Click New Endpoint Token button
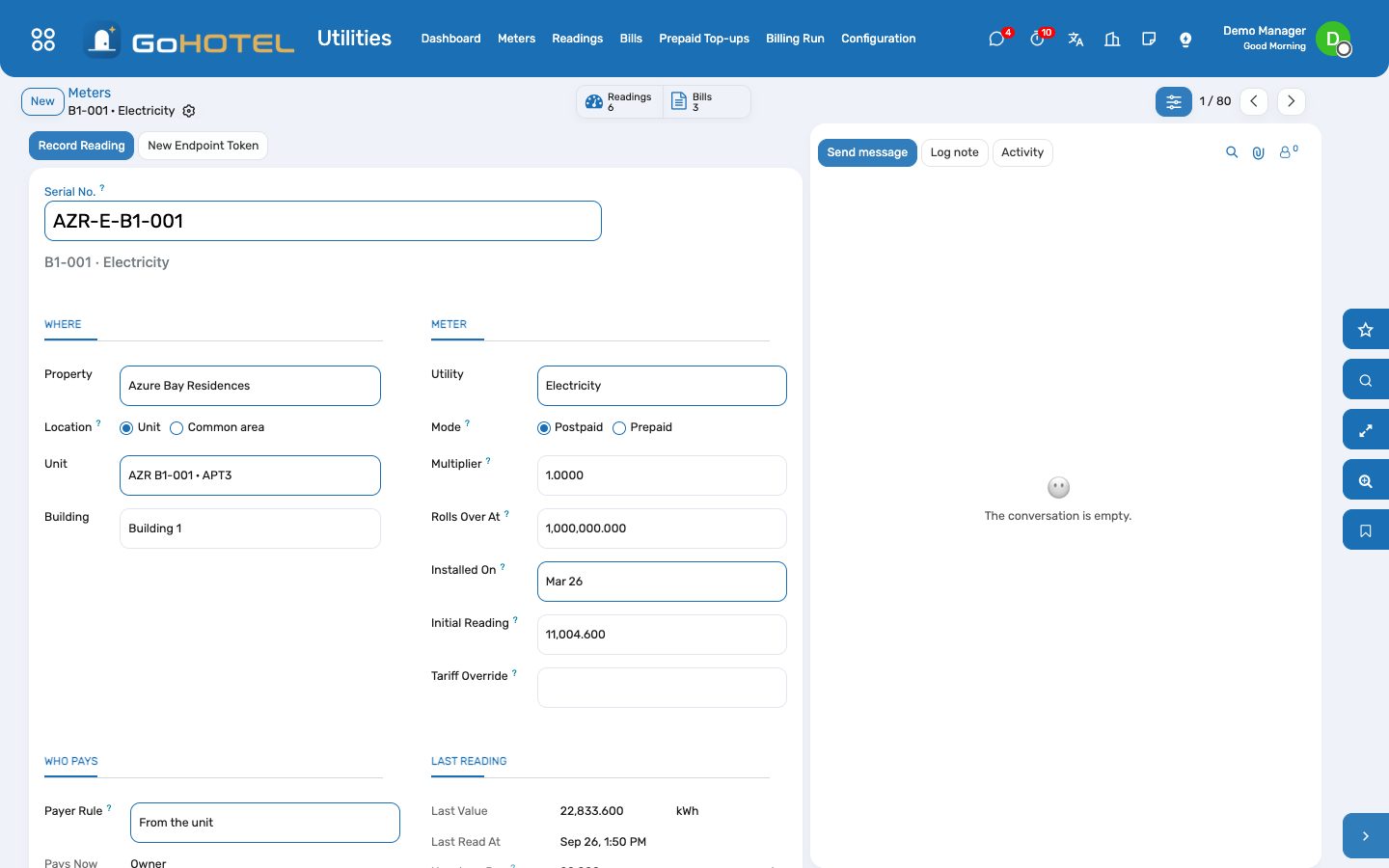Image resolution: width=1389 pixels, height=868 pixels. [204, 146]
